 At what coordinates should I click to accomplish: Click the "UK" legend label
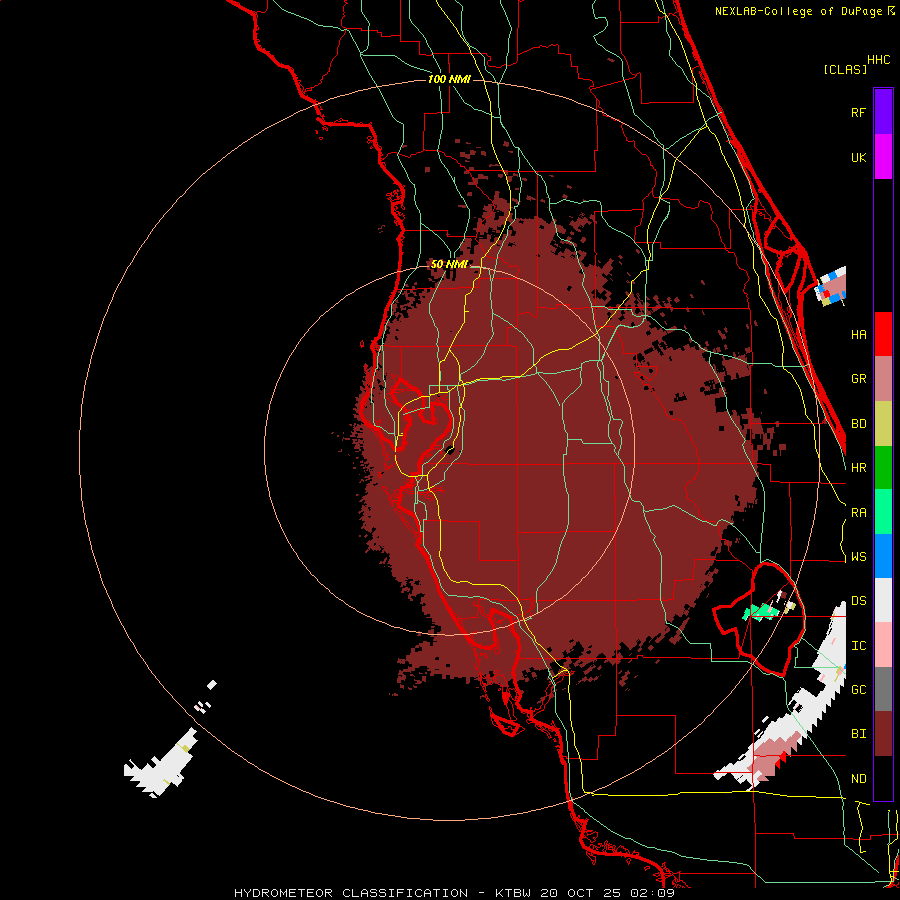tap(858, 157)
